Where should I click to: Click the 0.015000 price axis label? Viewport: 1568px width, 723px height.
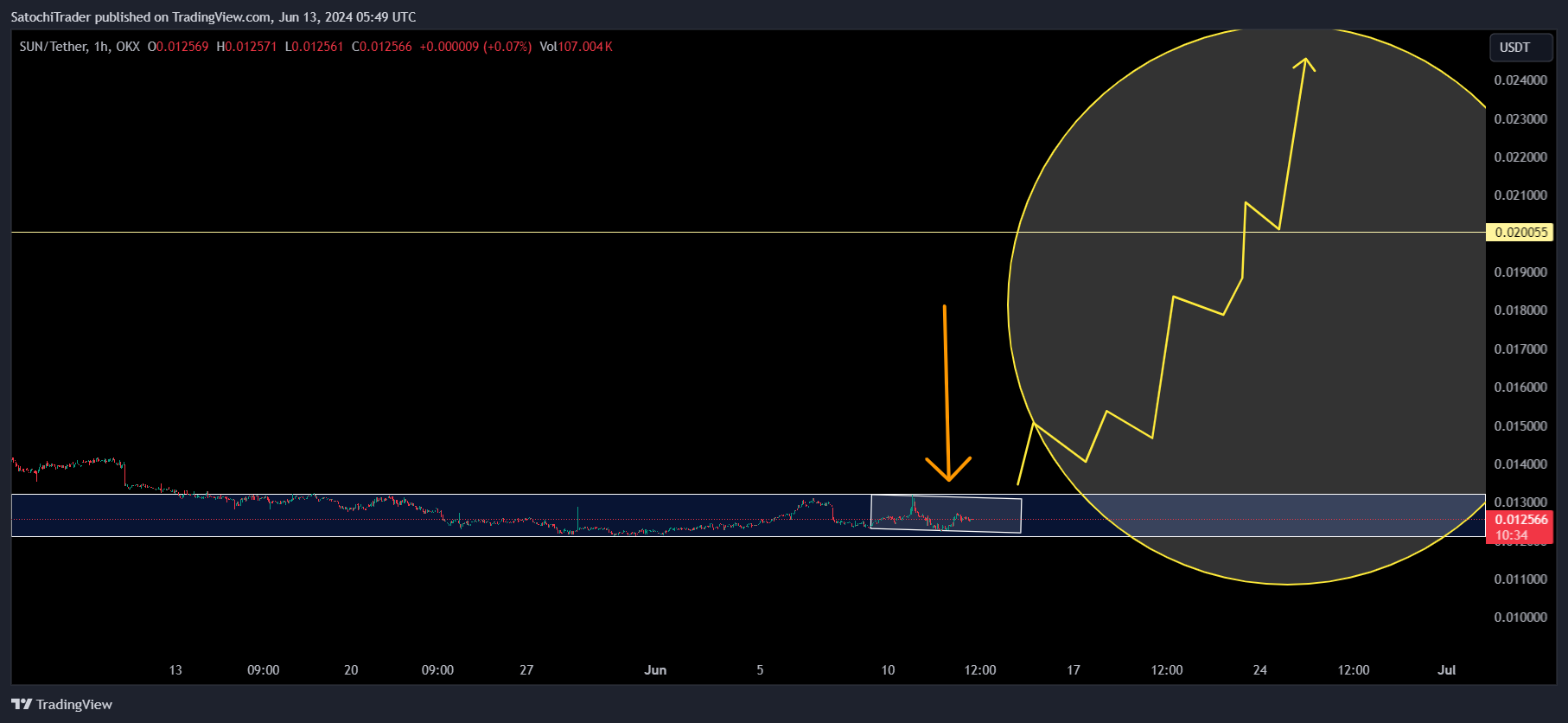point(1520,425)
